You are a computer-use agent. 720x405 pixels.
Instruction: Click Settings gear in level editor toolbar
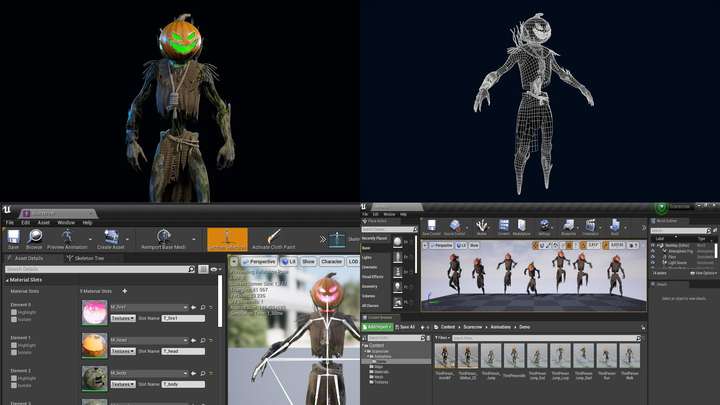click(x=545, y=227)
